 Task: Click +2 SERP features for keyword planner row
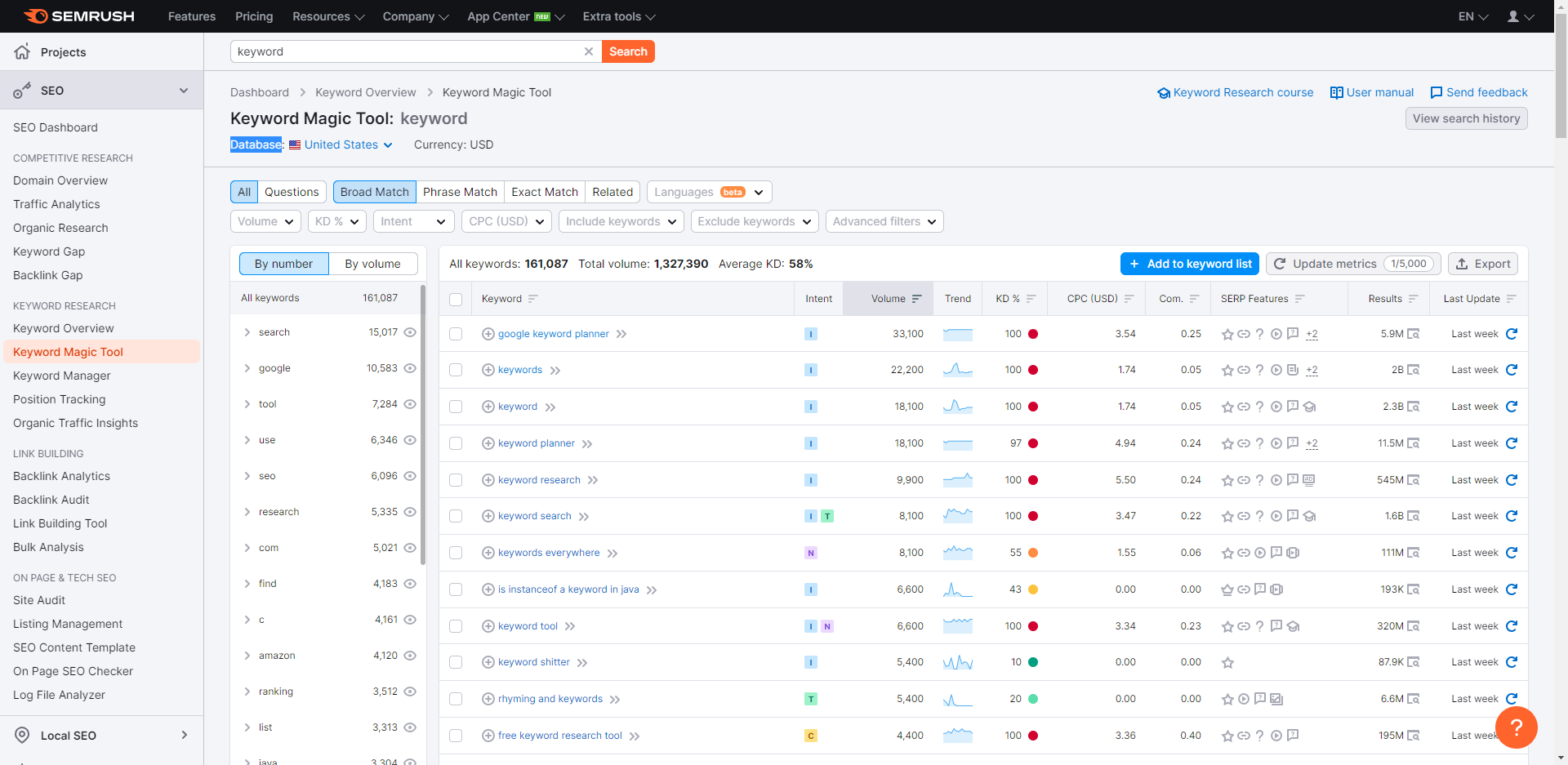pyautogui.click(x=1312, y=443)
